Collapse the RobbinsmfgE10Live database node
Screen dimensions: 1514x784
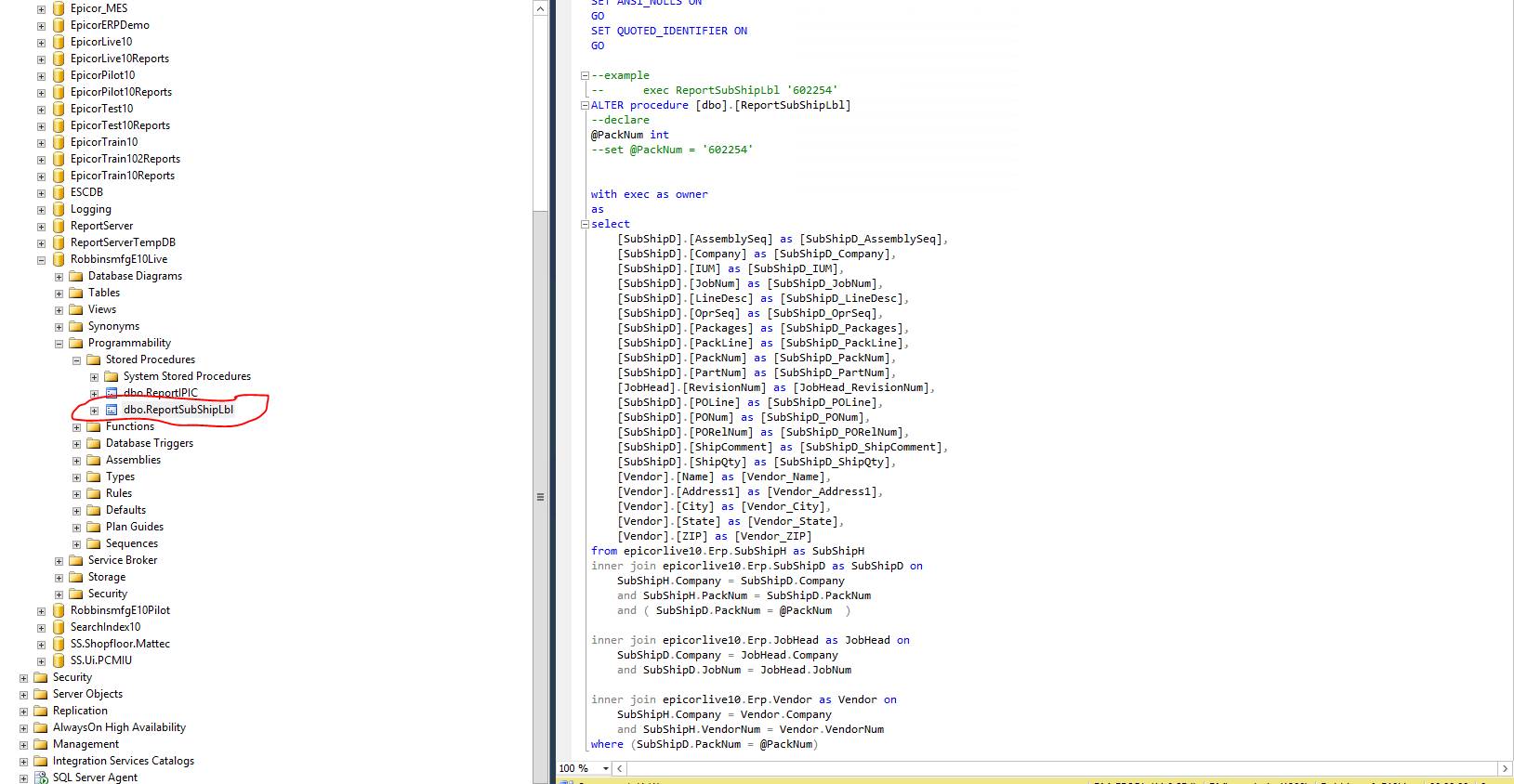click(41, 260)
